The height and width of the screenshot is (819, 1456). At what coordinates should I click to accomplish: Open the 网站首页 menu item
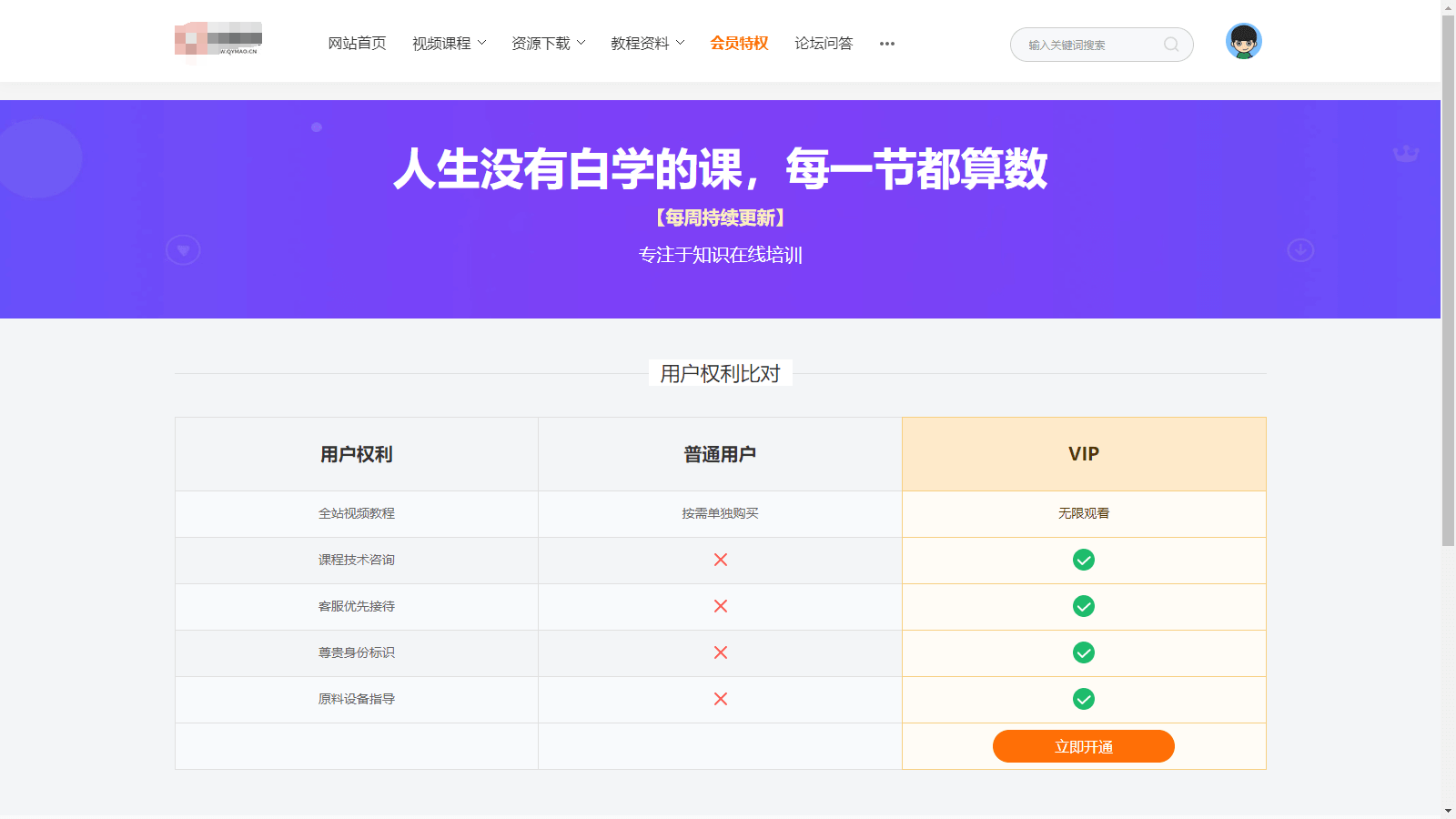(357, 43)
